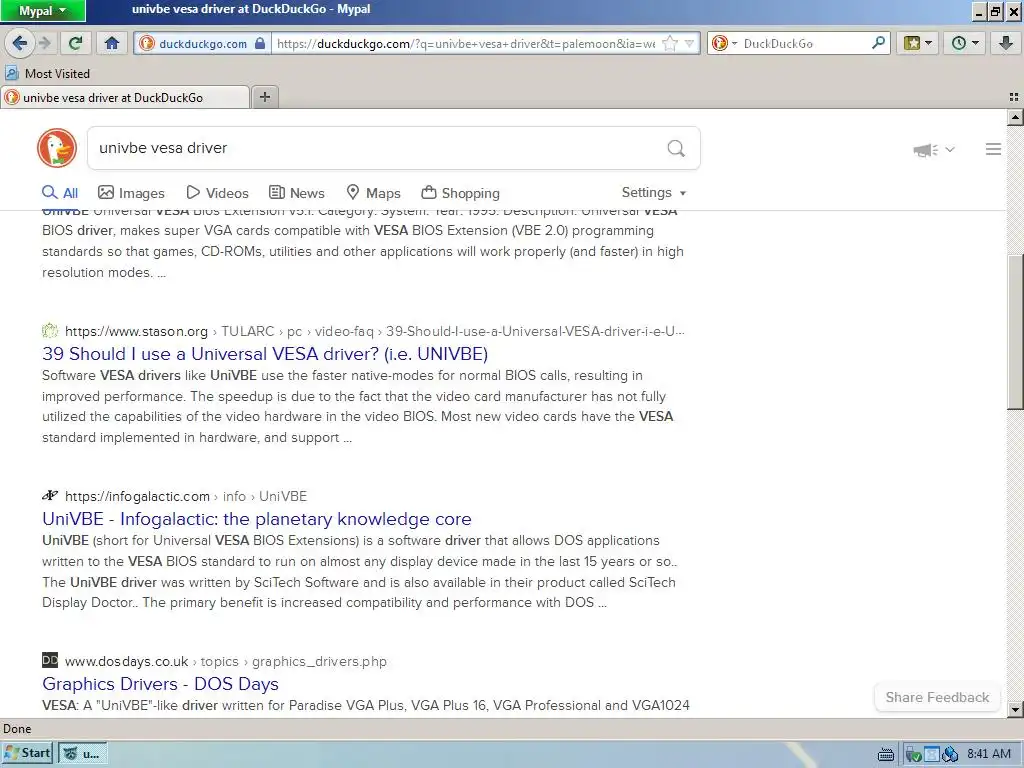Open the search engine selector dropdown
This screenshot has width=1024, height=768.
click(x=725, y=43)
